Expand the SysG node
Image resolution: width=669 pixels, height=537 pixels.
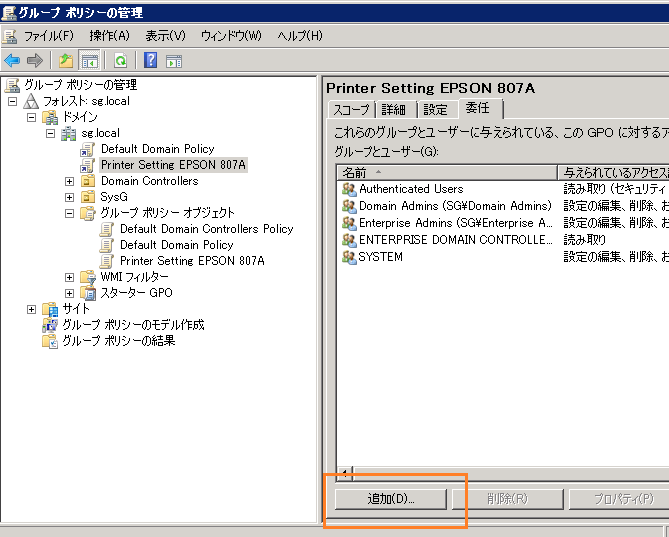[69, 197]
